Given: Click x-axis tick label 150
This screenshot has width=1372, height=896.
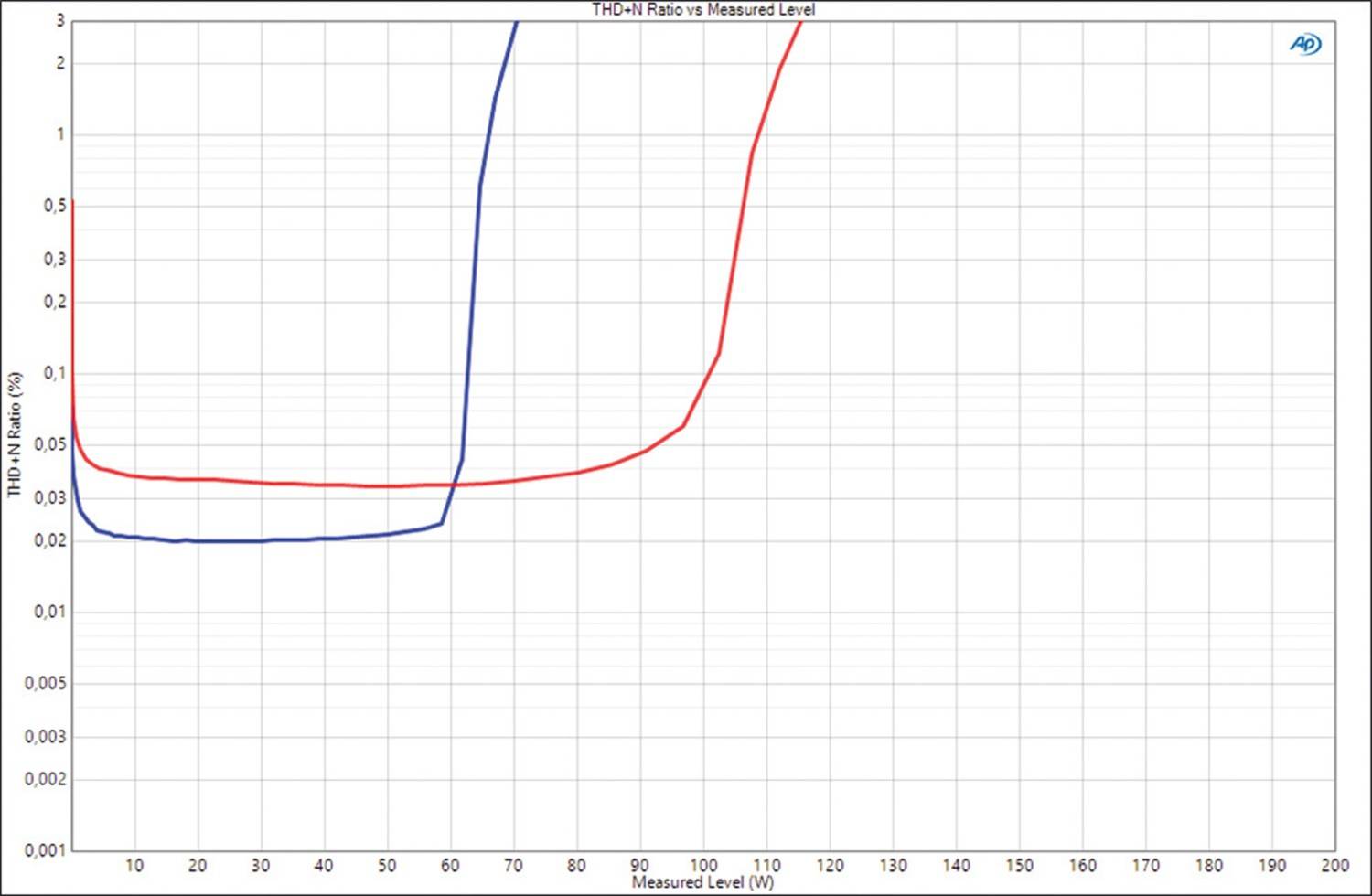Looking at the screenshot, I should [x=1019, y=865].
